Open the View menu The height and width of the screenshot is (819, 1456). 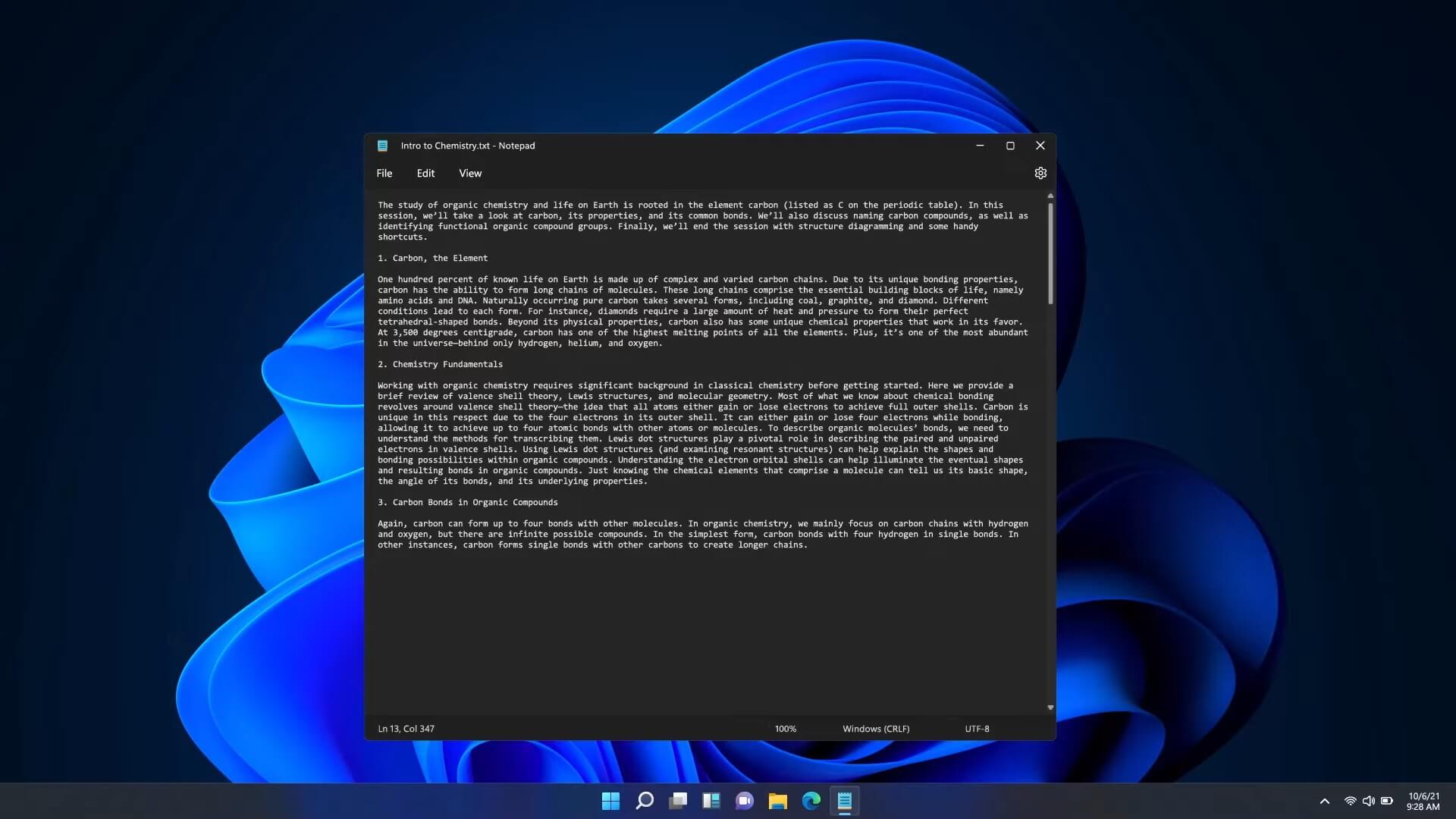469,173
